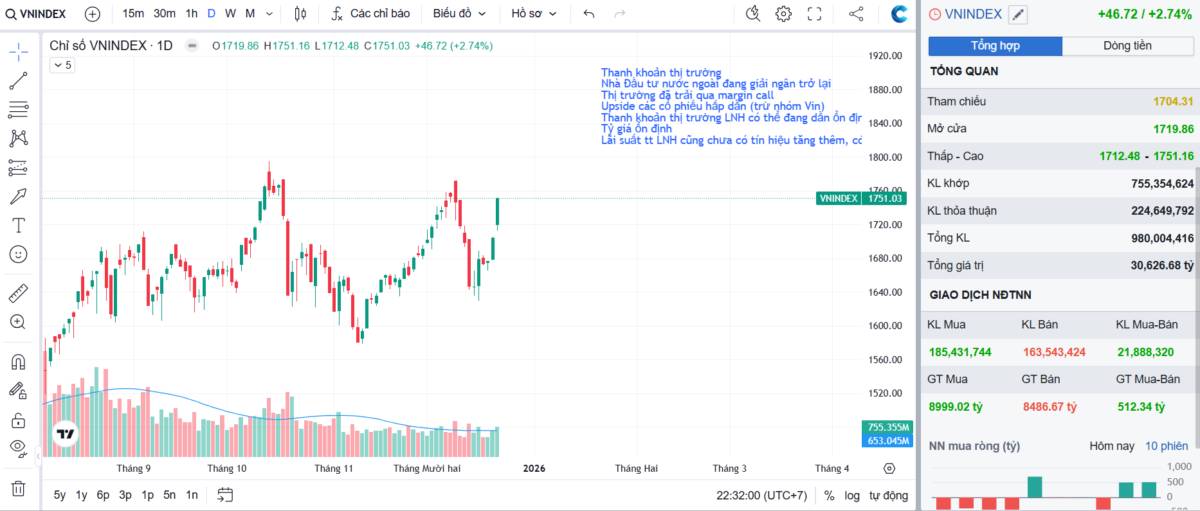
Task: Open the emoji sticker tool
Action: 18,254
